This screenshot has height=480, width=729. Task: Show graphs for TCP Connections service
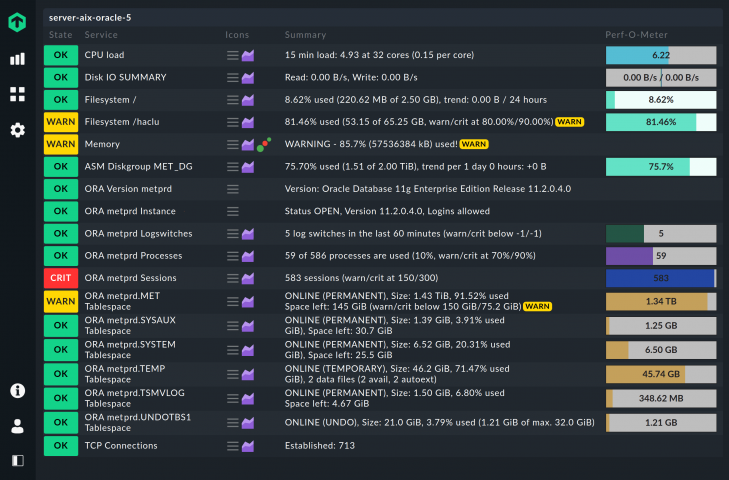[248, 446]
